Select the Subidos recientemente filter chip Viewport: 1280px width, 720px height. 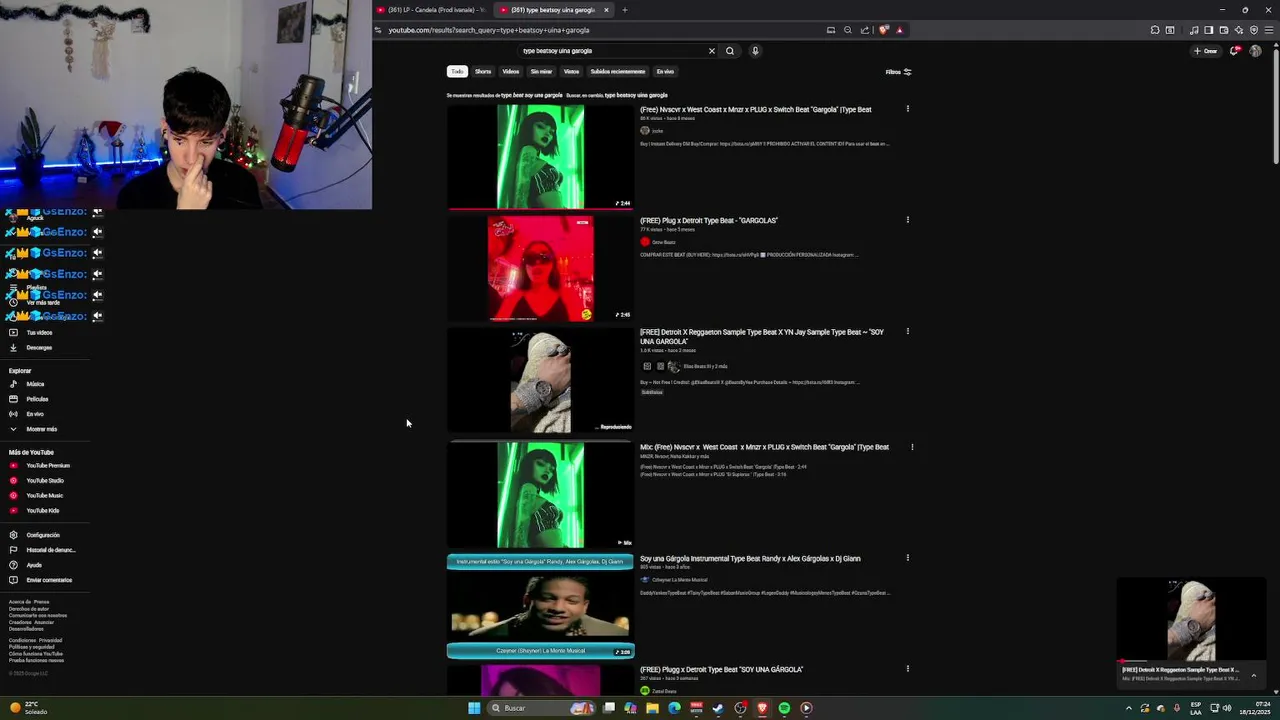click(617, 72)
